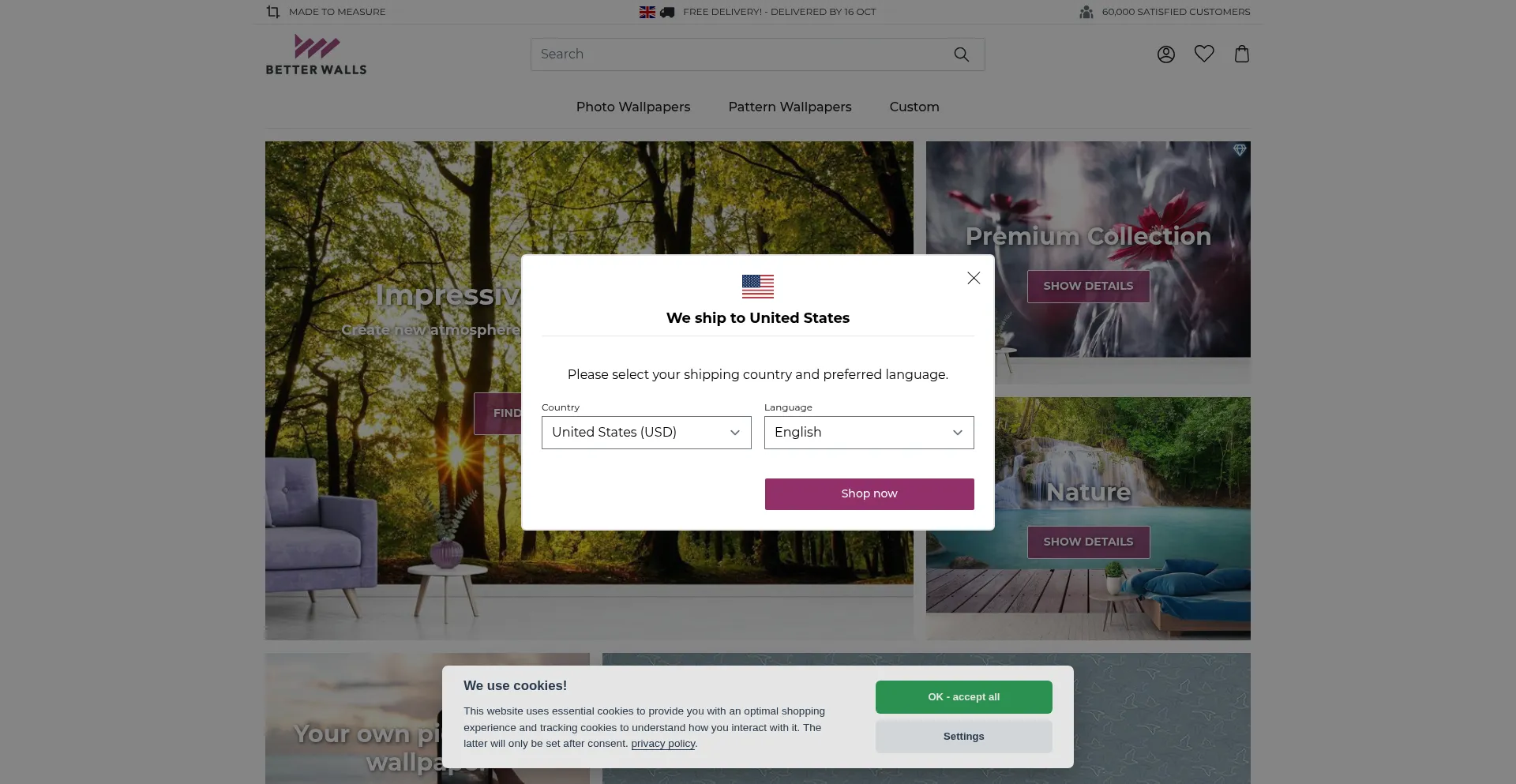Click the search magnifier icon
Image resolution: width=1516 pixels, height=784 pixels.
(961, 54)
